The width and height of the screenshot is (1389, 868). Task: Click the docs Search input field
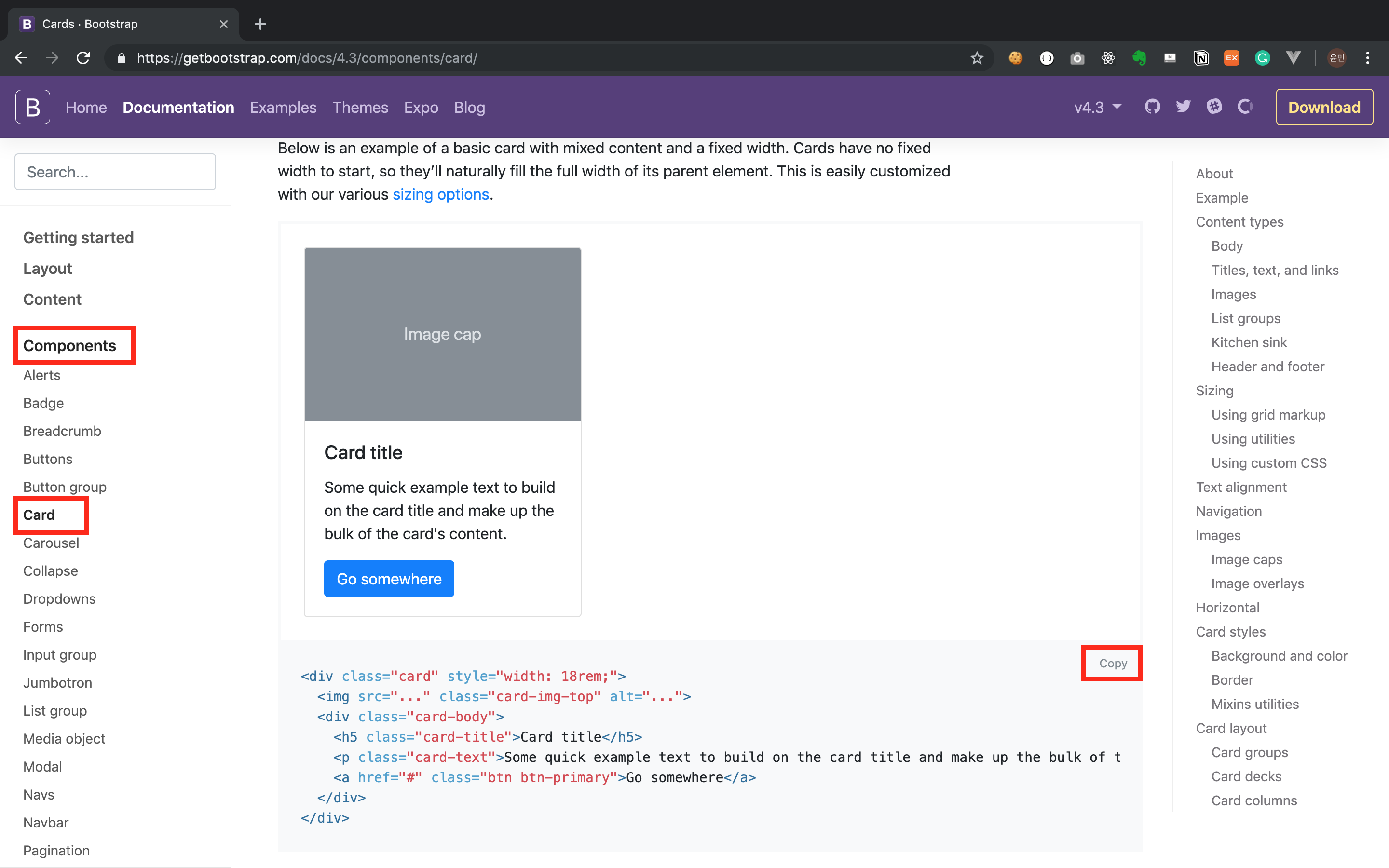pos(115,172)
